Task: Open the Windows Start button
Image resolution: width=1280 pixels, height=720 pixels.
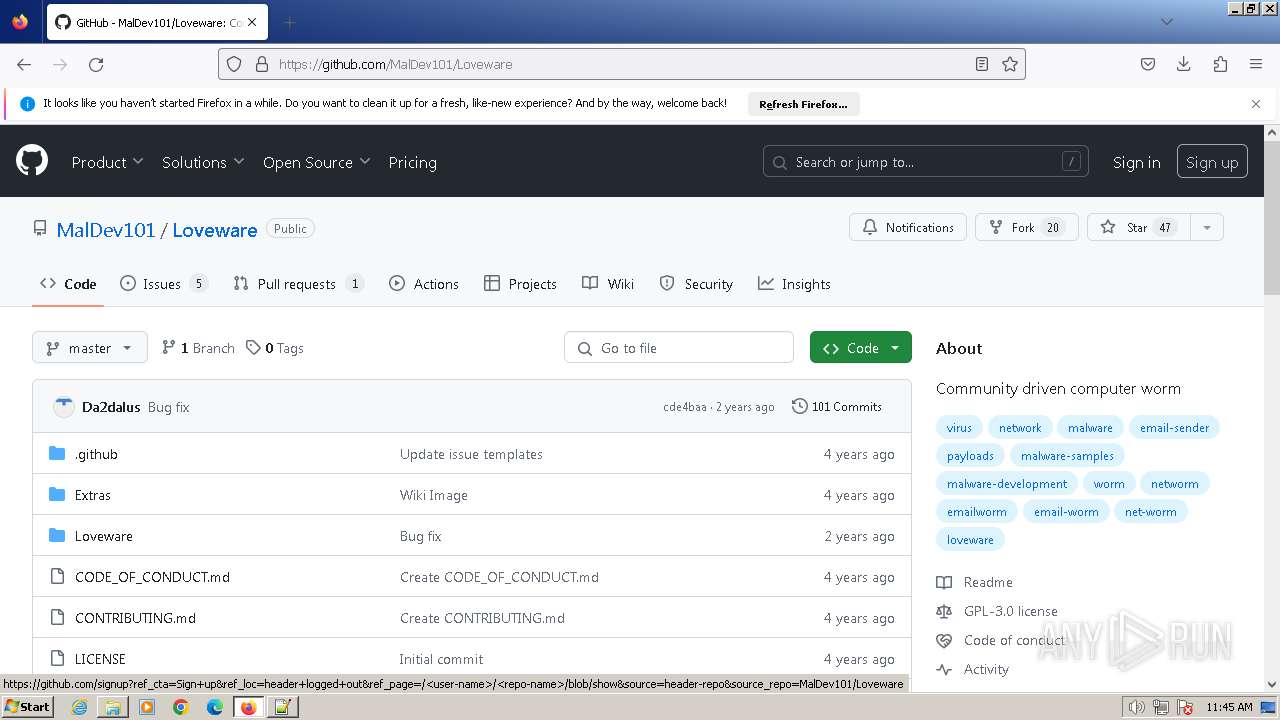Action: 27,707
